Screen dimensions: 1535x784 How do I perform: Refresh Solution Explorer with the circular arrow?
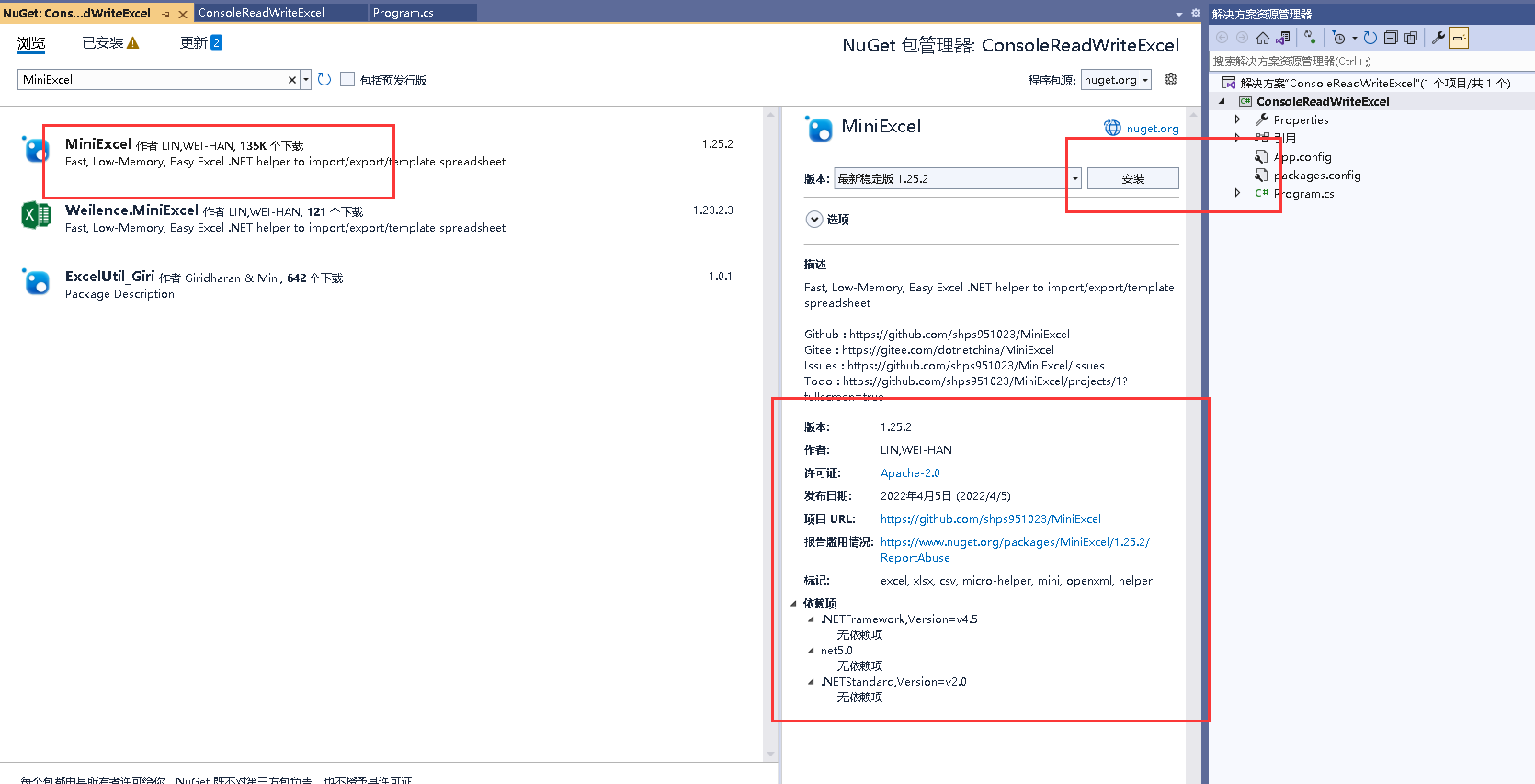[1370, 38]
